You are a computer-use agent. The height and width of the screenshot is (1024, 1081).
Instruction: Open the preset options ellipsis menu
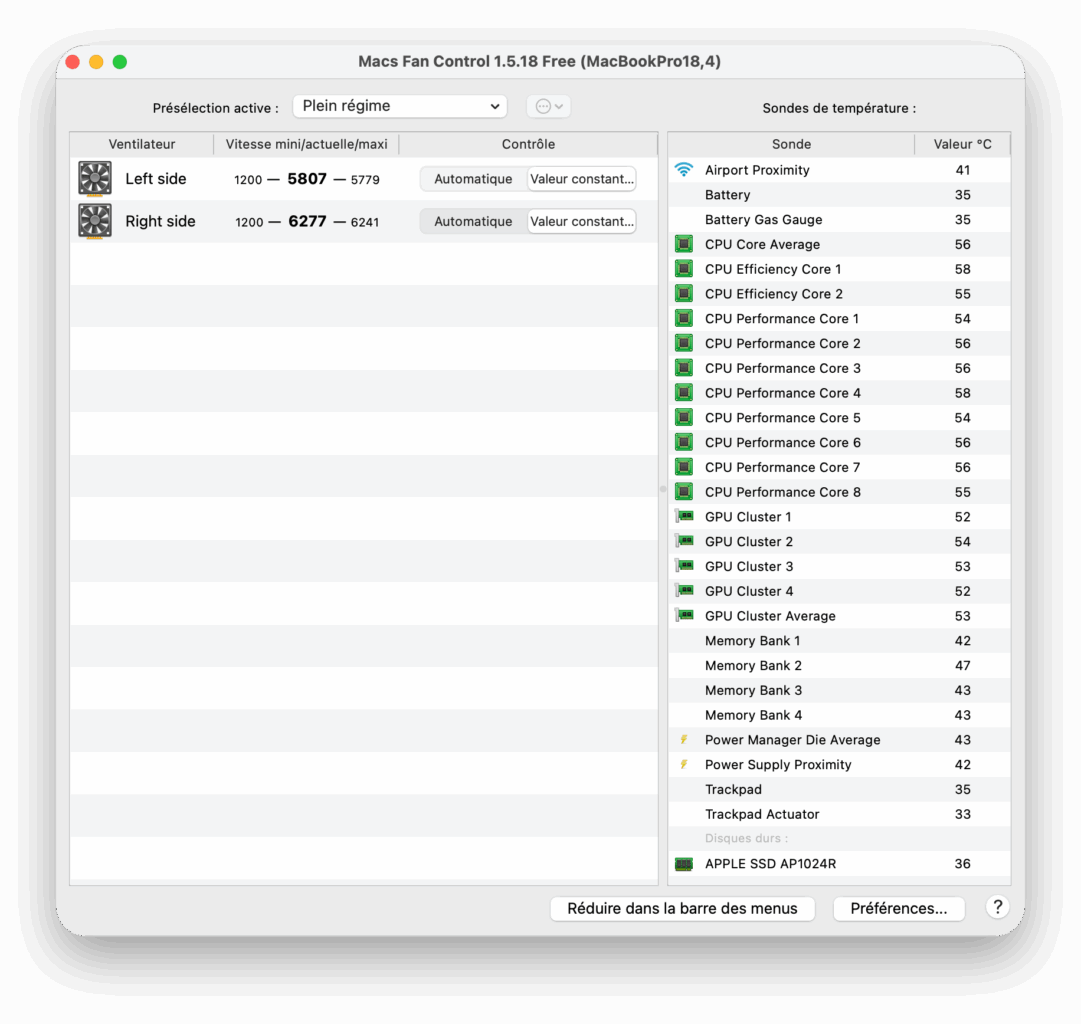[549, 106]
